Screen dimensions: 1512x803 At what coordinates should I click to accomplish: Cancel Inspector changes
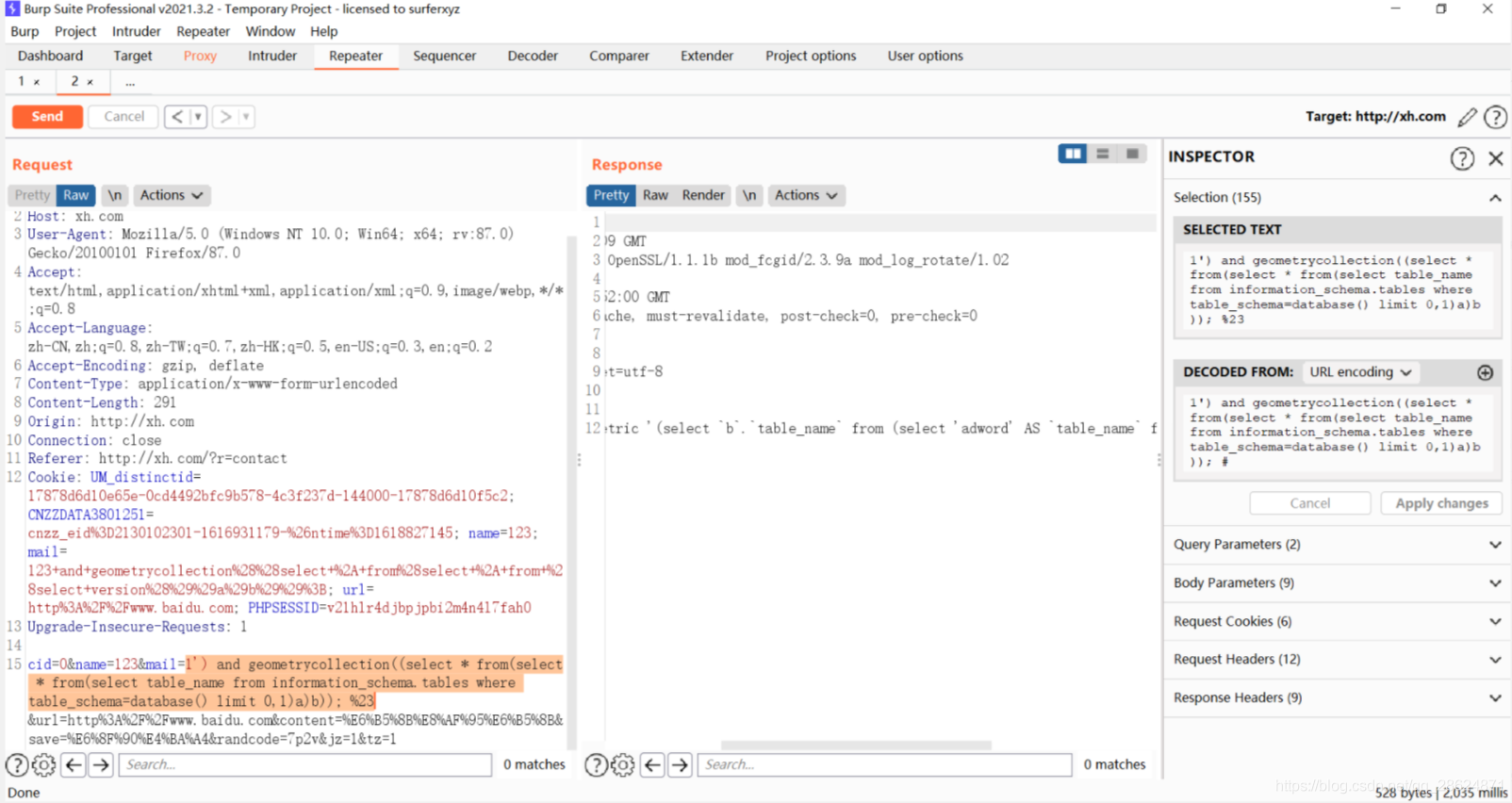point(1310,503)
